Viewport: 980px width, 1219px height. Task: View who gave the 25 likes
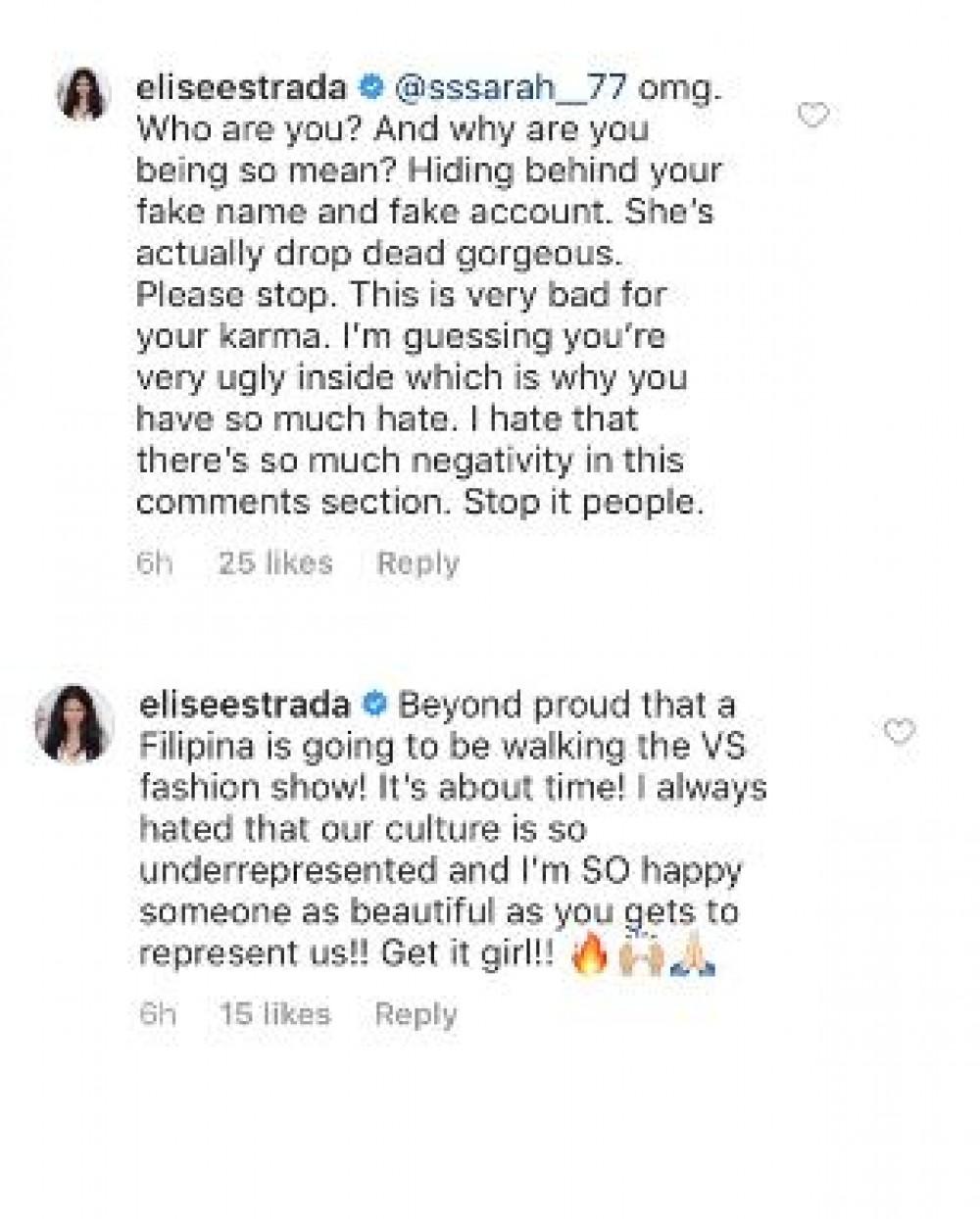[275, 563]
